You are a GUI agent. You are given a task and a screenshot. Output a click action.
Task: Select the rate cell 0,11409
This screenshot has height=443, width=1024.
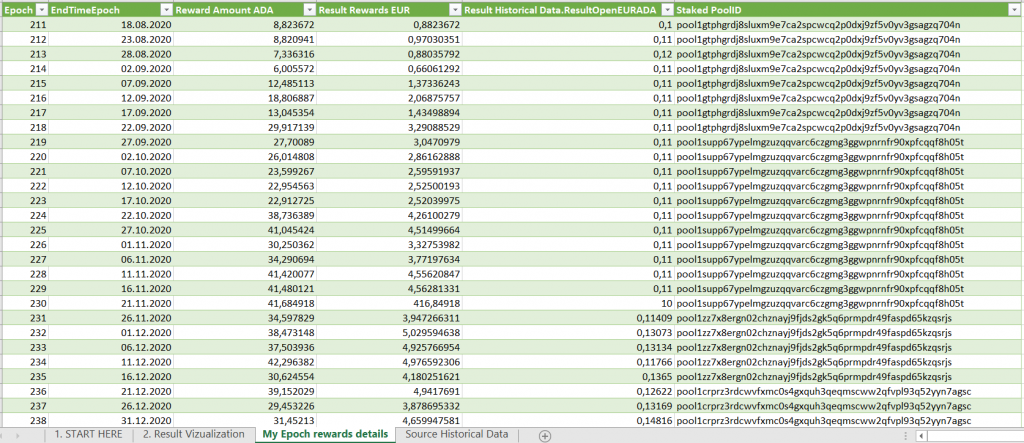click(568, 318)
